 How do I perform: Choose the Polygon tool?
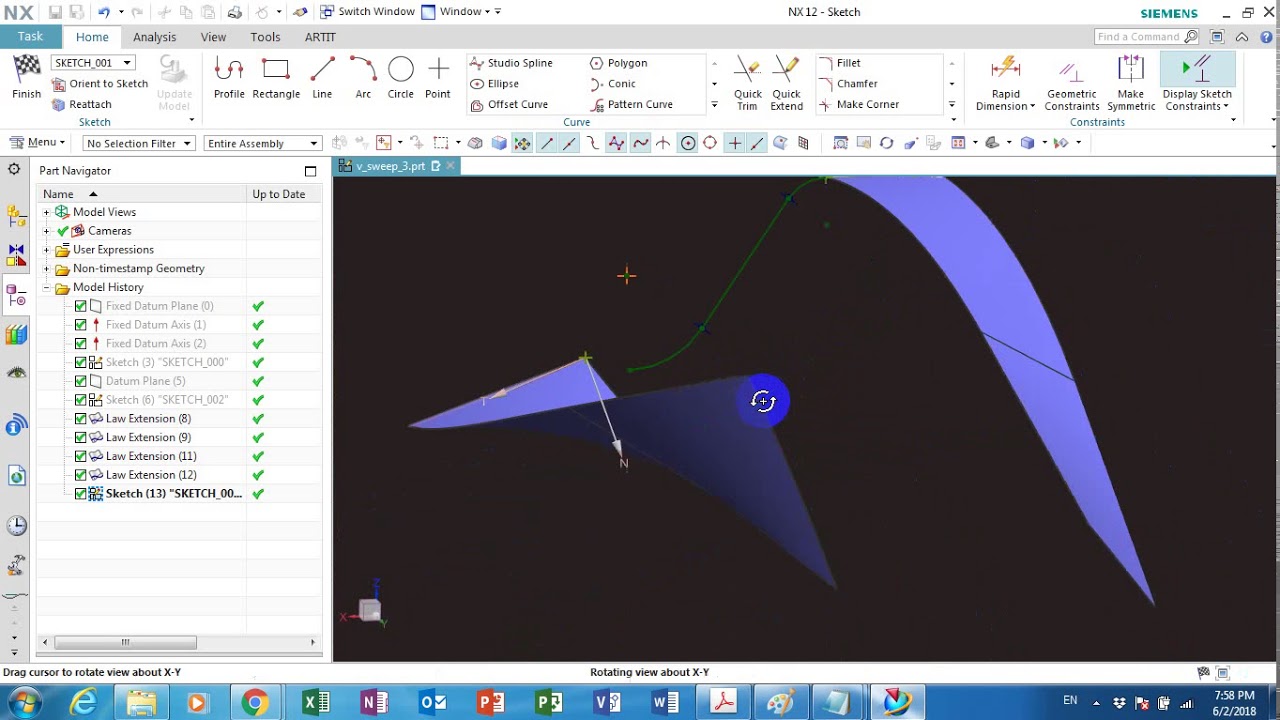click(618, 63)
